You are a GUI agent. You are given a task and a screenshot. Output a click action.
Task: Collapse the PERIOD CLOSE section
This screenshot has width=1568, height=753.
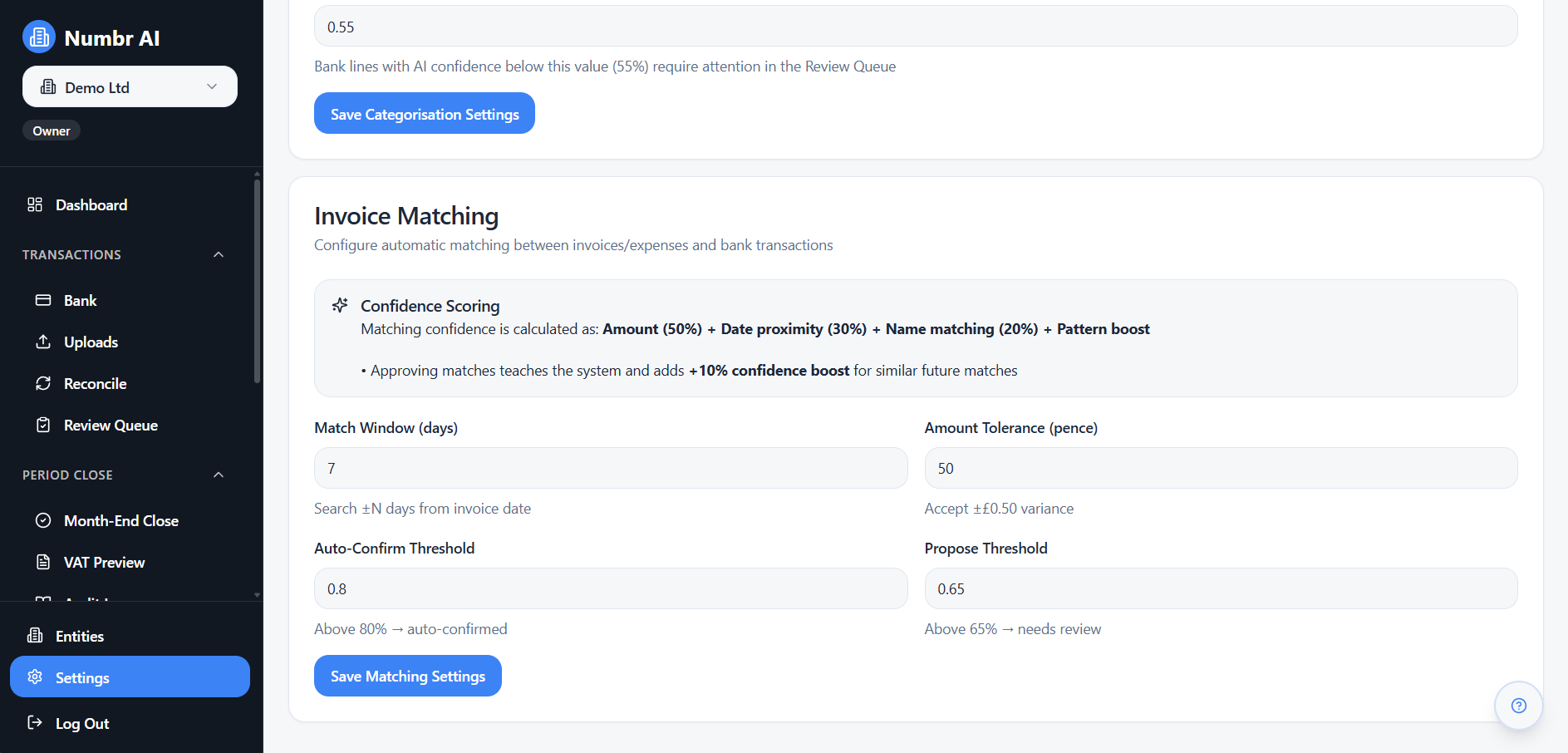pos(218,475)
